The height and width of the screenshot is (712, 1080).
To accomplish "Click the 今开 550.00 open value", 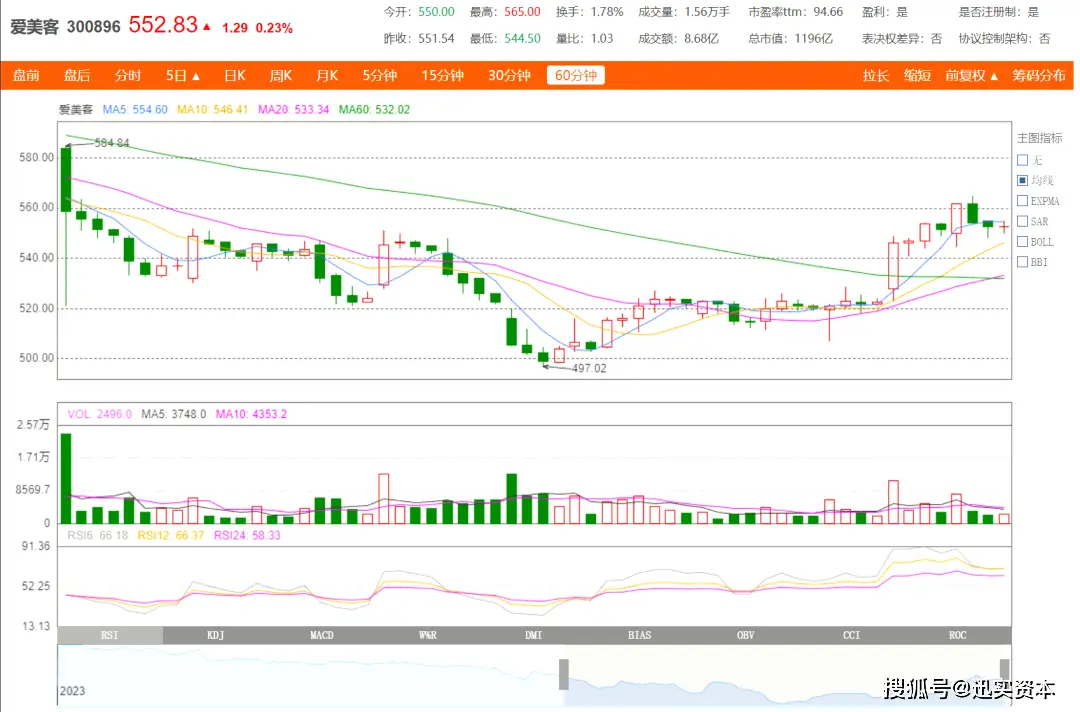I will click(x=436, y=12).
